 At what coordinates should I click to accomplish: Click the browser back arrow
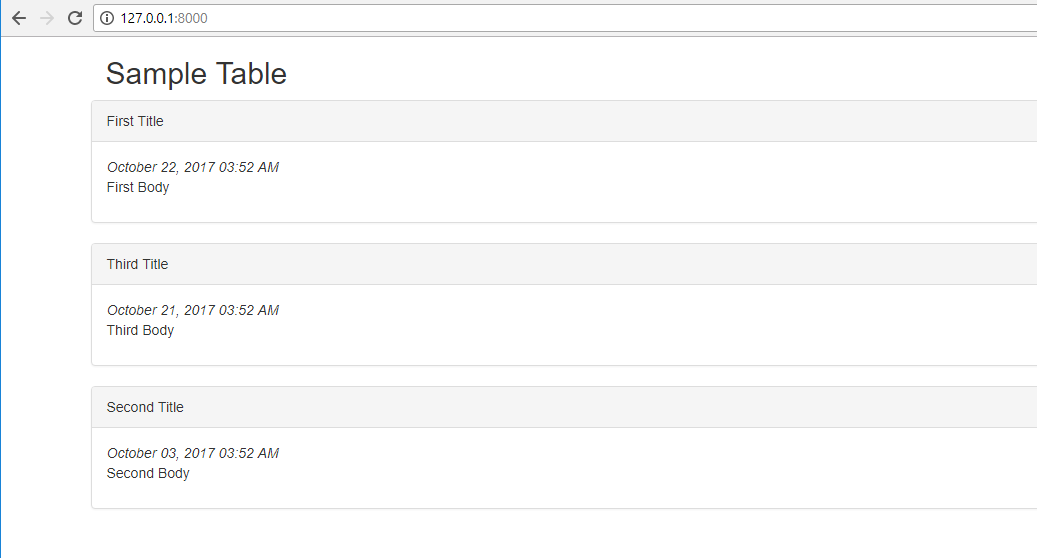coord(19,18)
